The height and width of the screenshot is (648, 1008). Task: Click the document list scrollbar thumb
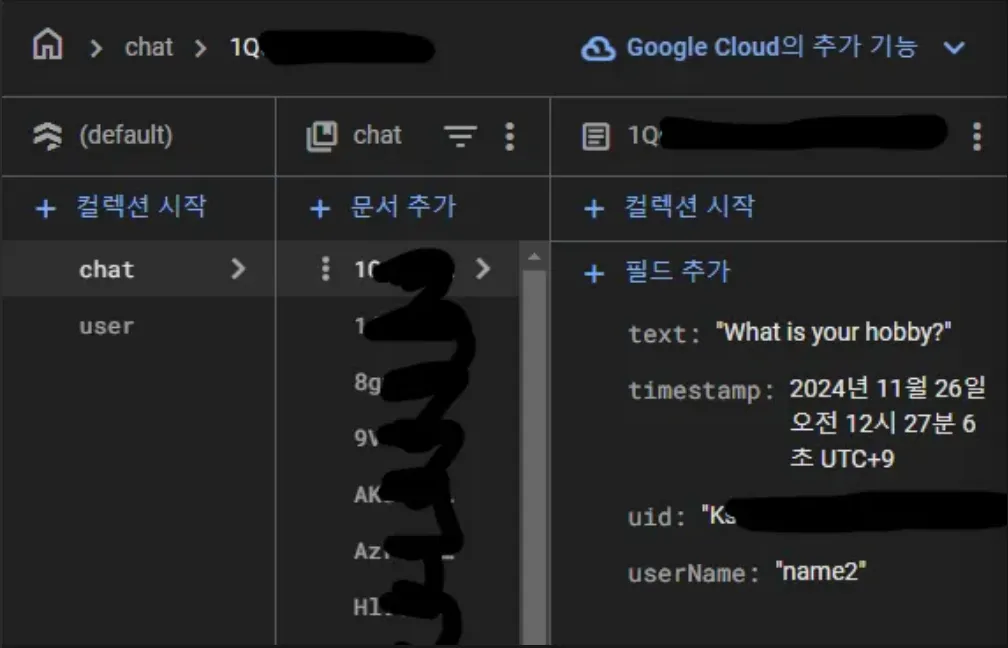tap(534, 458)
